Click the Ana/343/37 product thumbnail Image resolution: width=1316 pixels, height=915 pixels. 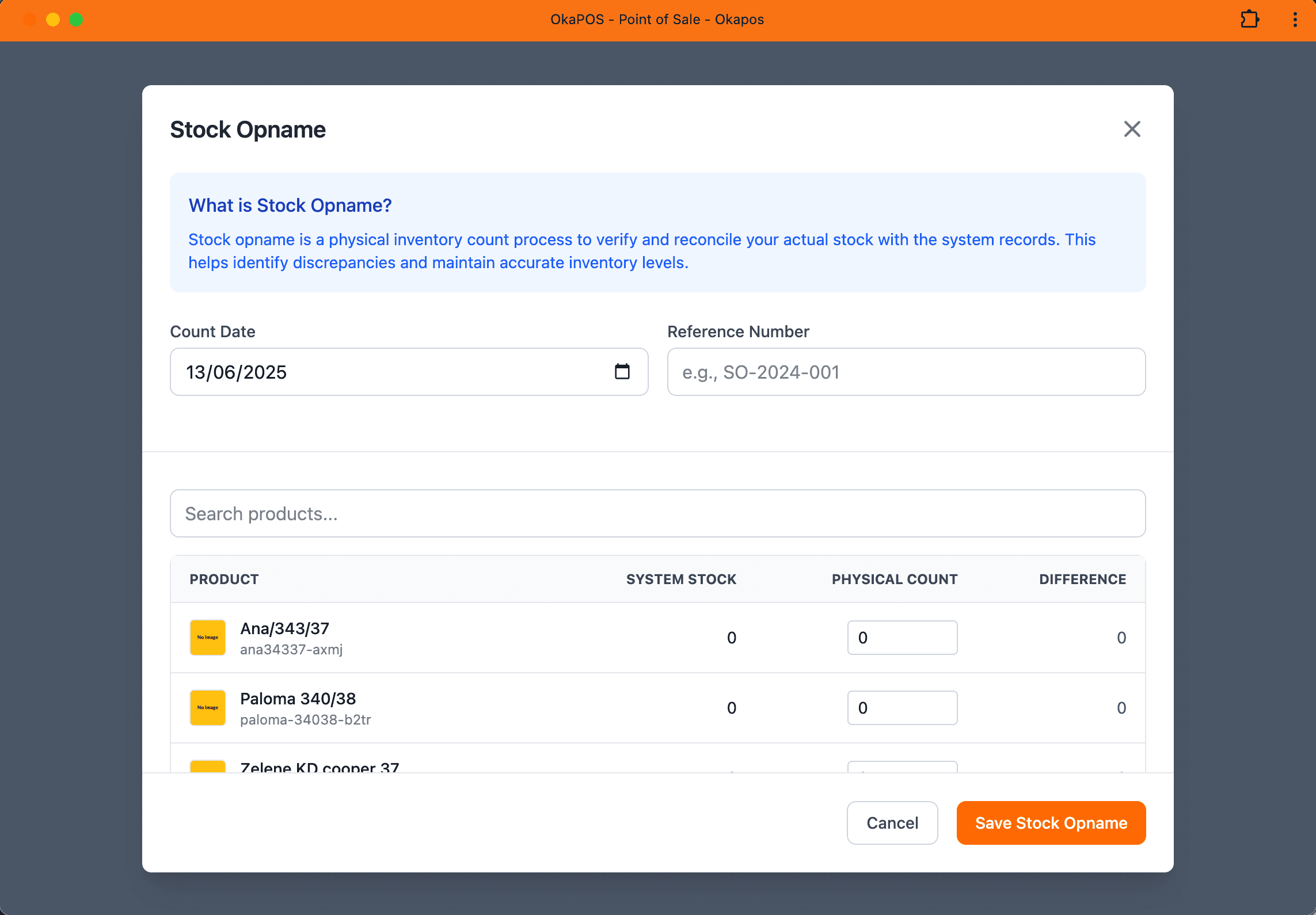click(x=207, y=637)
